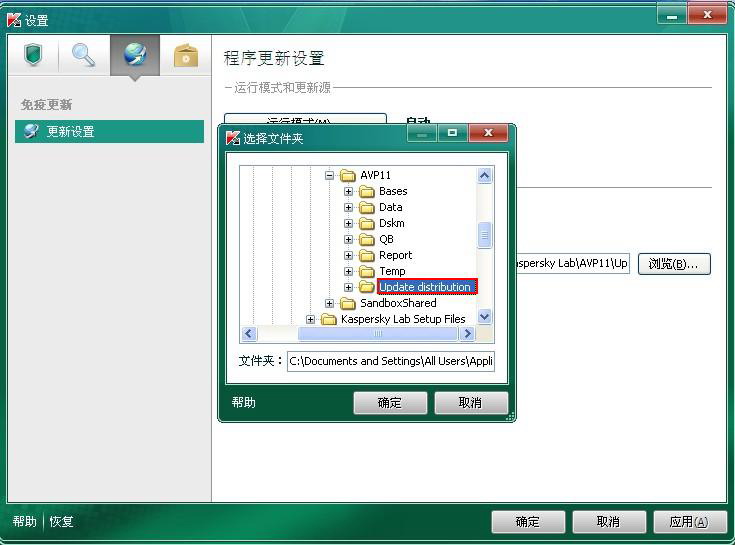Click the Update distribution folder icon
This screenshot has width=735, height=545.
click(x=367, y=287)
